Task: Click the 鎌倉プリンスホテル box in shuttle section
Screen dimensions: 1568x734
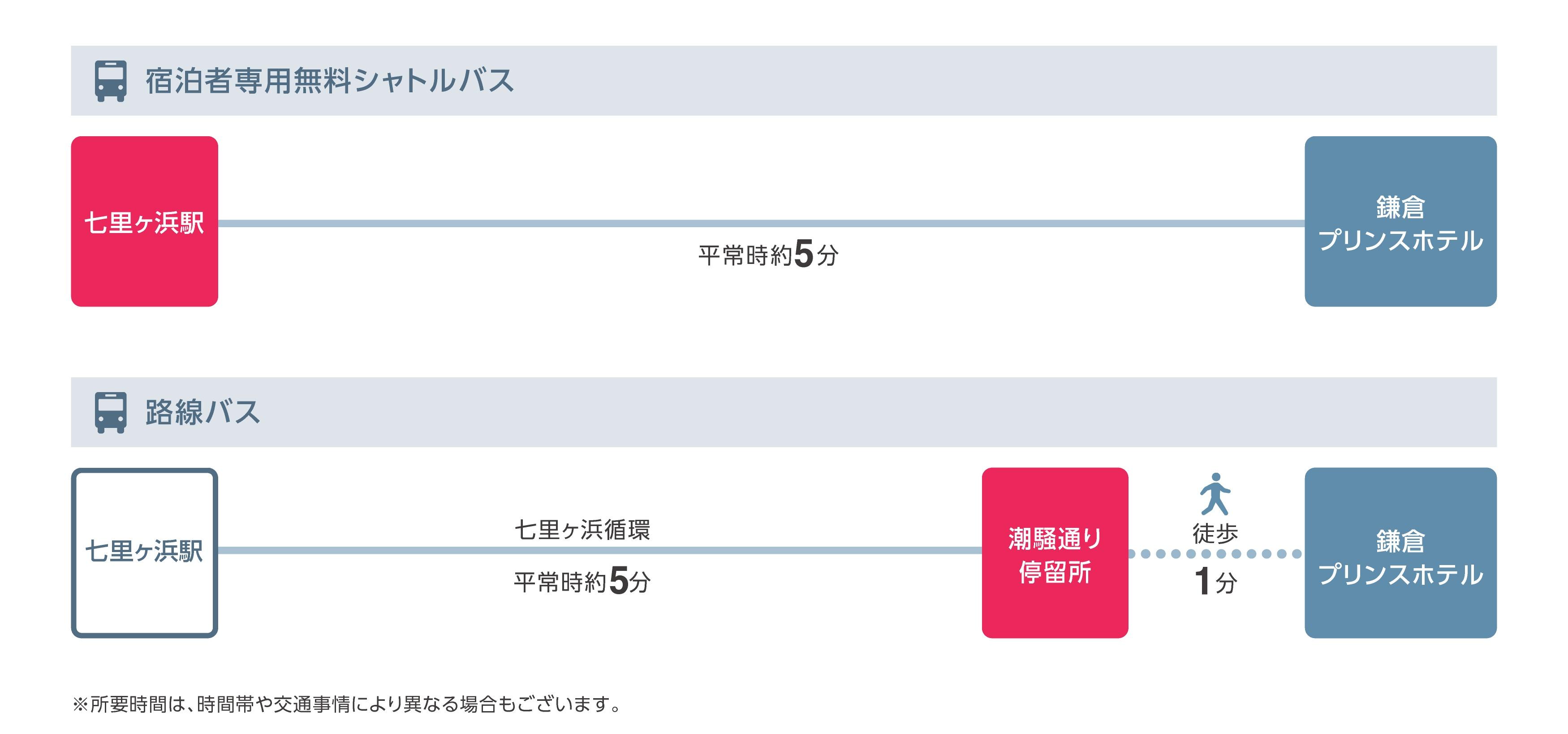Action: click(x=1400, y=221)
